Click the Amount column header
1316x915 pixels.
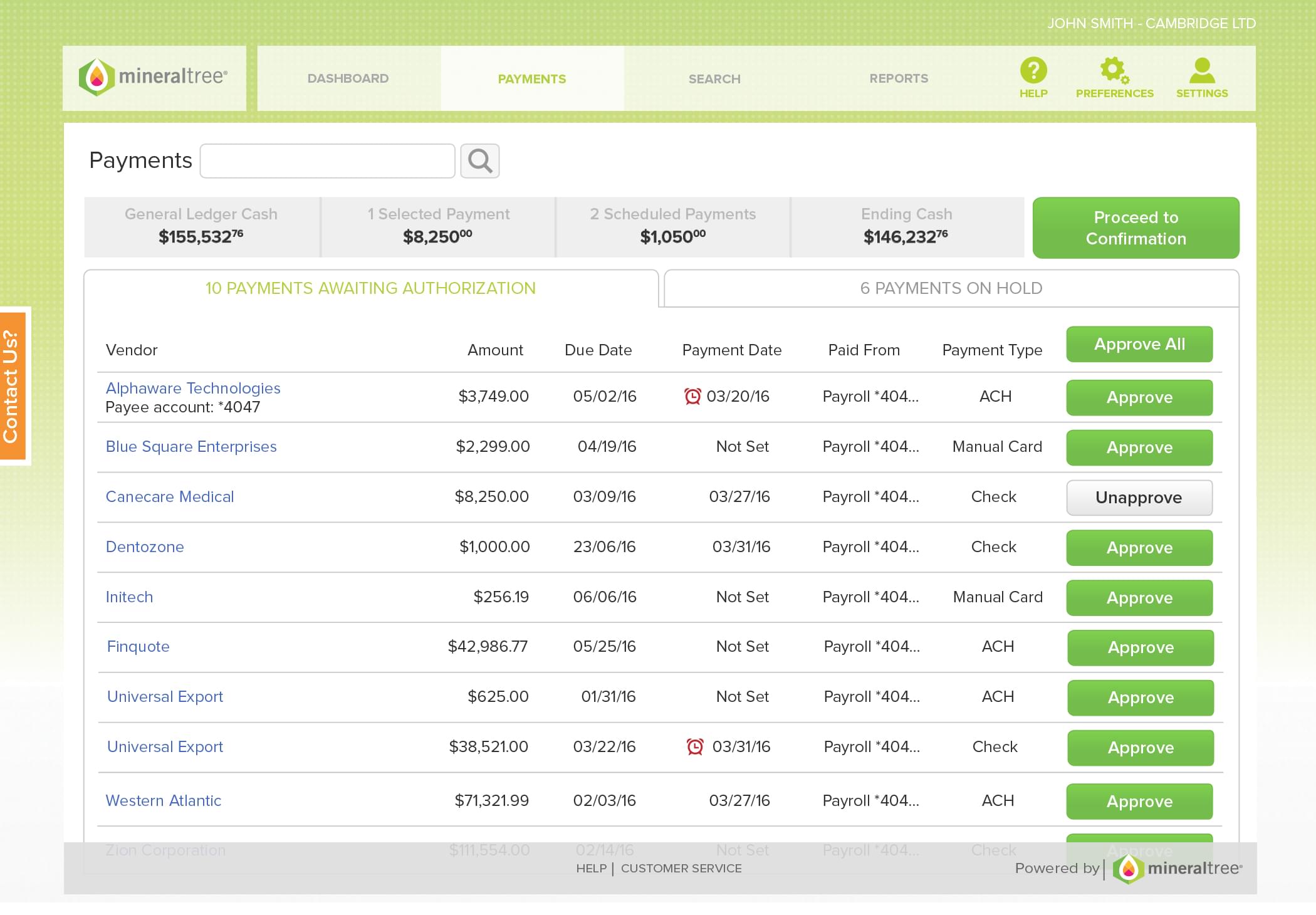click(x=495, y=350)
